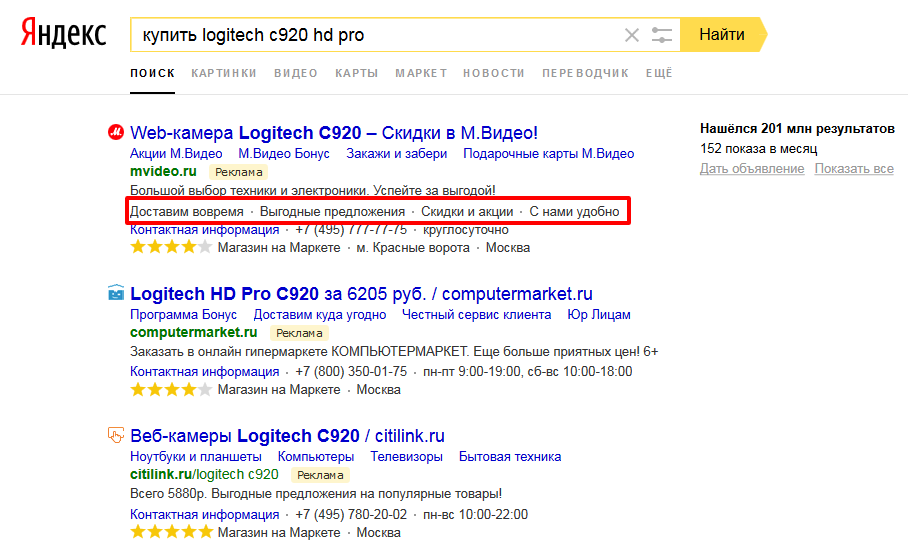The image size is (908, 558).
Task: Click the Найти search button
Action: [x=722, y=35]
